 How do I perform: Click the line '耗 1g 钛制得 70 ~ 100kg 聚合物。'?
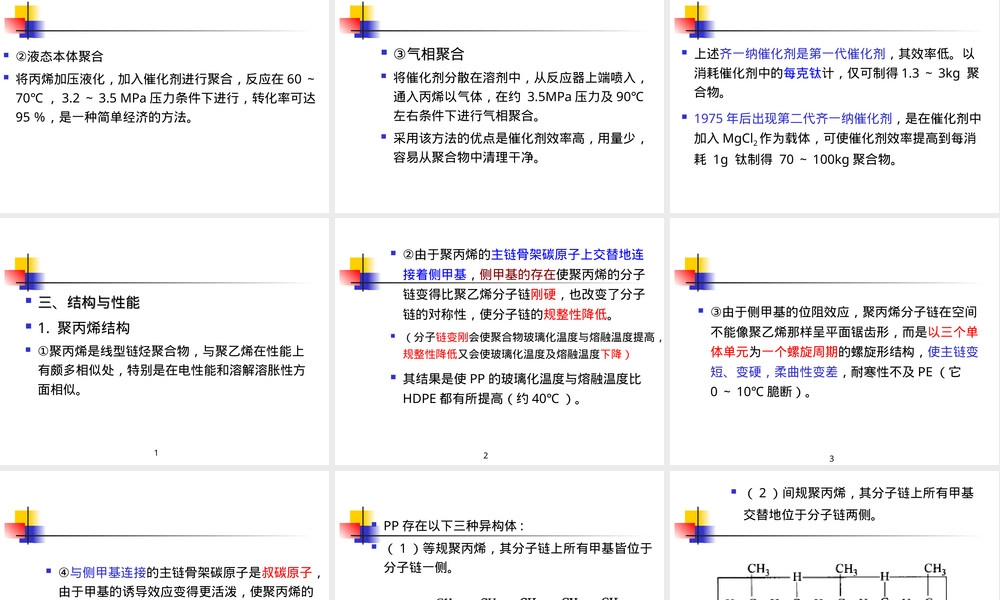(795, 159)
